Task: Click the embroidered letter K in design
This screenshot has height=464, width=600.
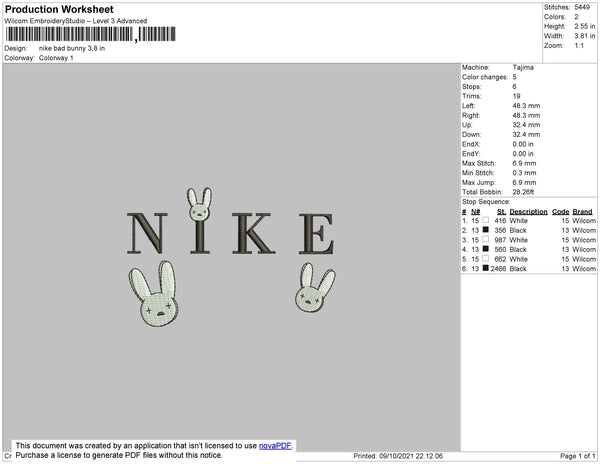Action: click(253, 233)
